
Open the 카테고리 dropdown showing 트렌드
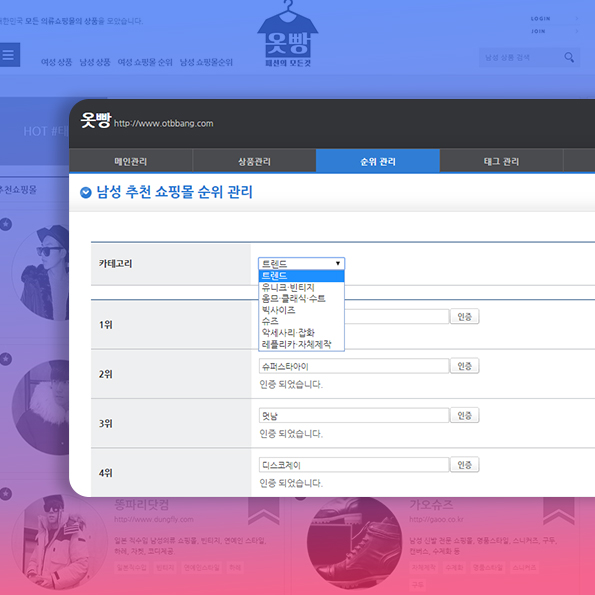pos(301,263)
